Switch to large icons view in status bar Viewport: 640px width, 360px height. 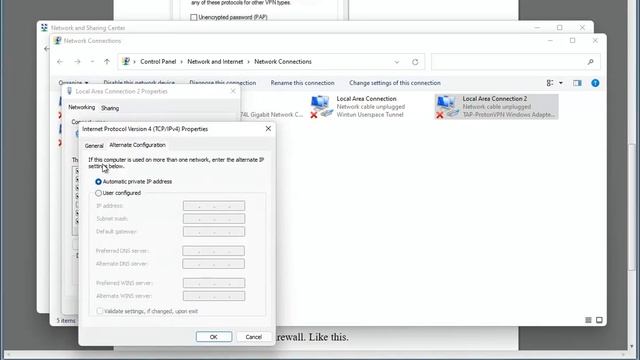pos(599,320)
